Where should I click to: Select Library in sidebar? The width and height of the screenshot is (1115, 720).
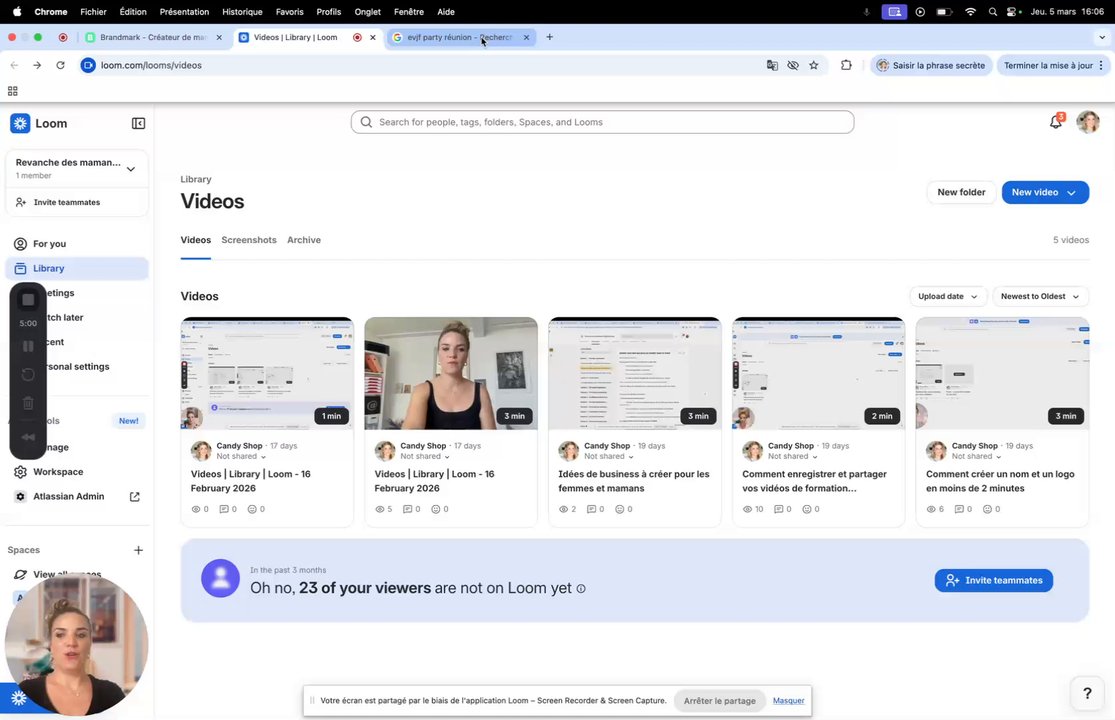click(77, 269)
